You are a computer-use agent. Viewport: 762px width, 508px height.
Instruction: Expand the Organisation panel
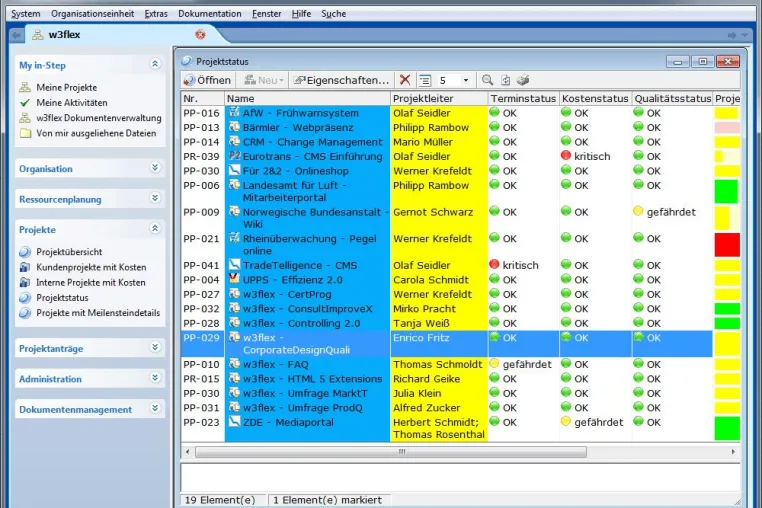155,168
